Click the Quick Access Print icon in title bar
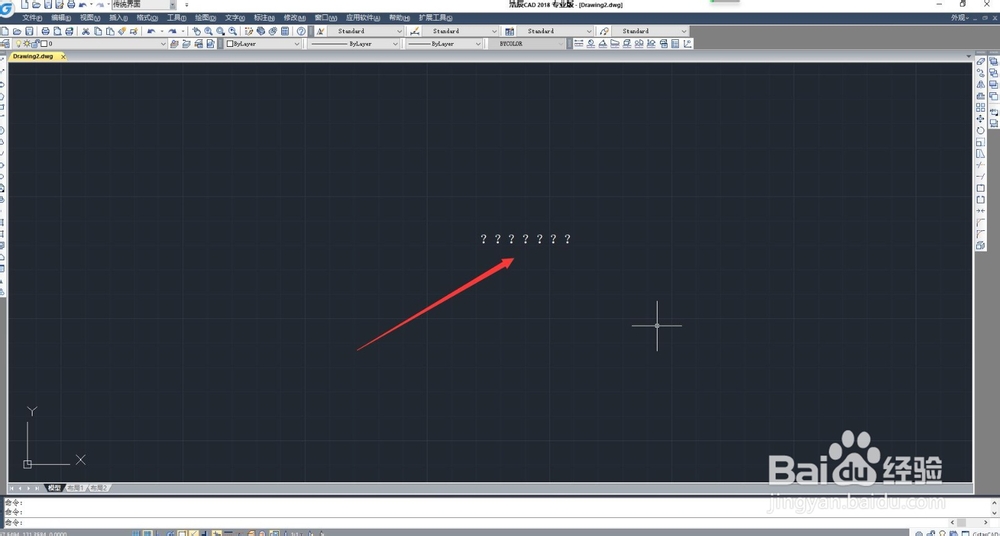Screen dimensions: 1000x536 [x=71, y=4]
